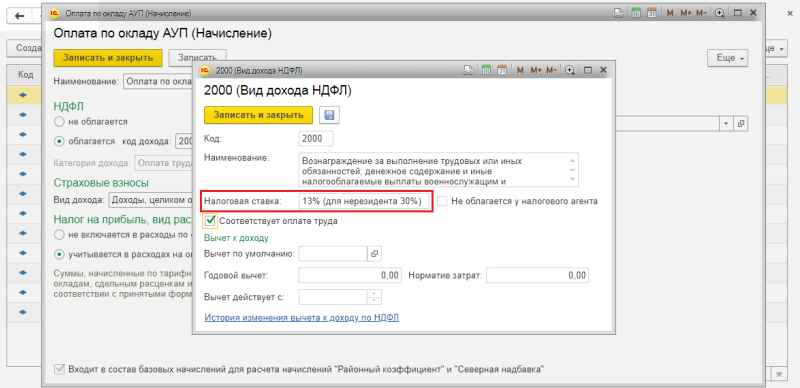Click stepper of Вычет действует с
This screenshot has width=800, height=388.
[x=374, y=297]
